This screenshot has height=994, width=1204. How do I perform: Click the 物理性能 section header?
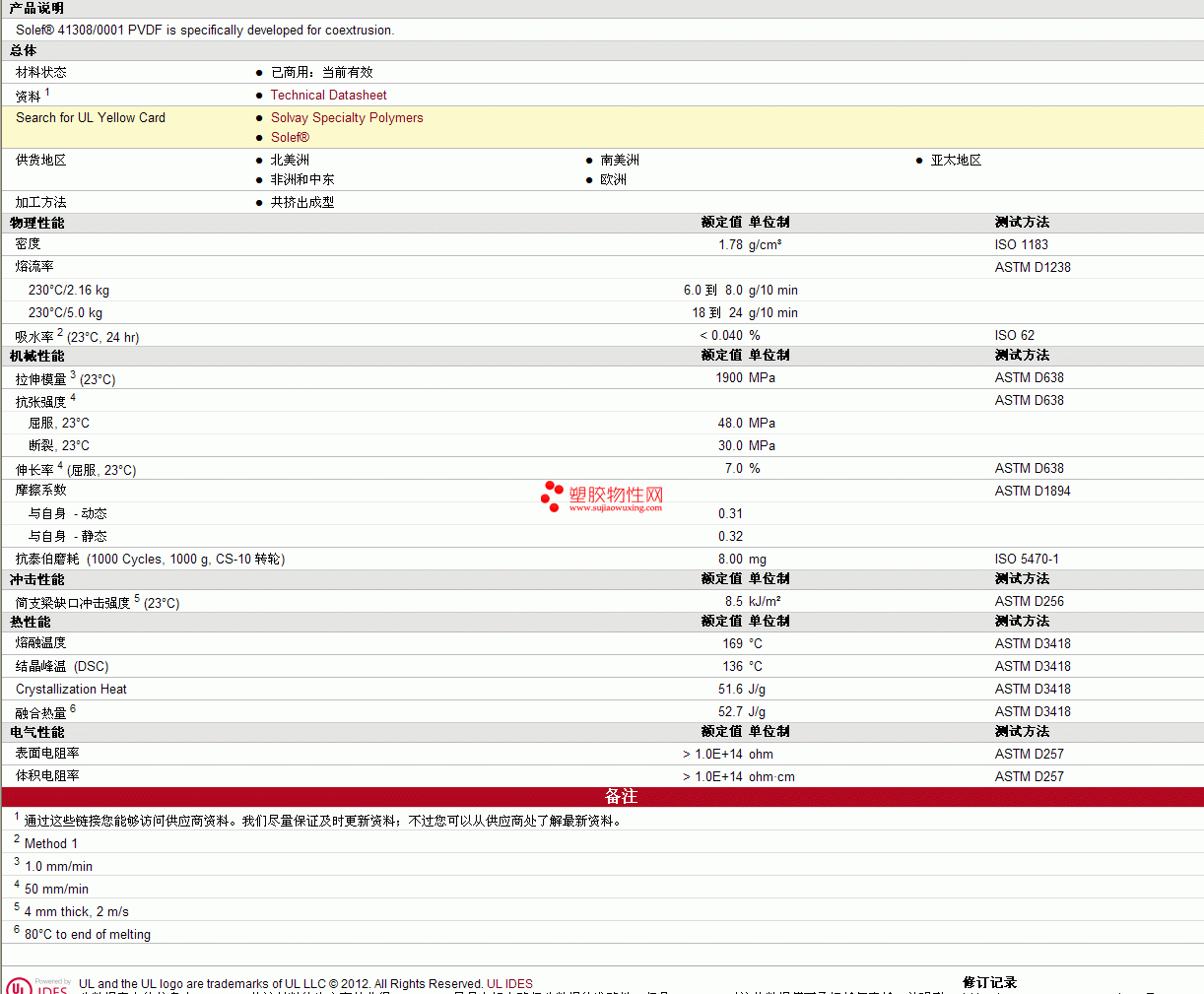click(37, 224)
